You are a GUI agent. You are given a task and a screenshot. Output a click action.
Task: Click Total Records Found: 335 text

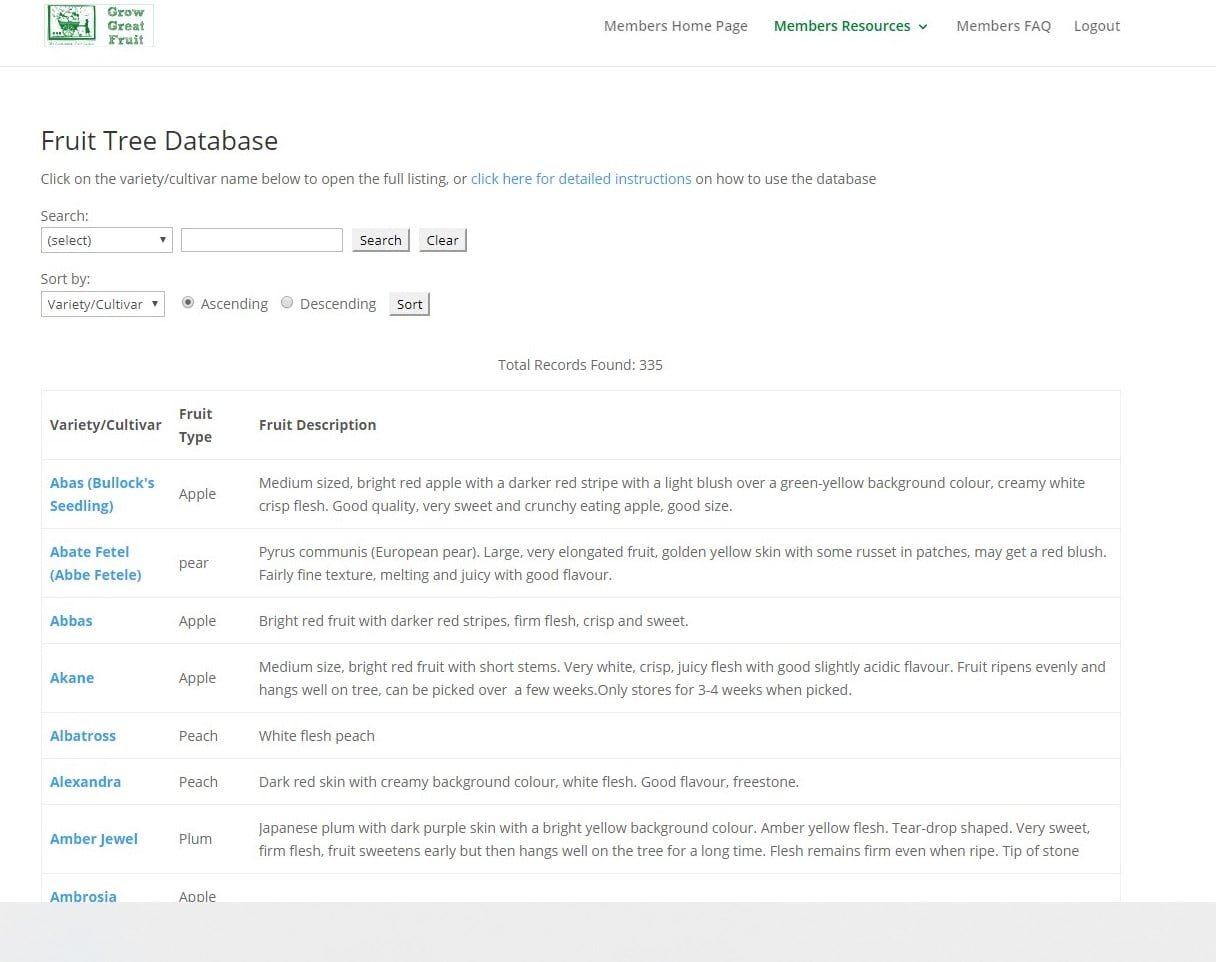coord(580,365)
